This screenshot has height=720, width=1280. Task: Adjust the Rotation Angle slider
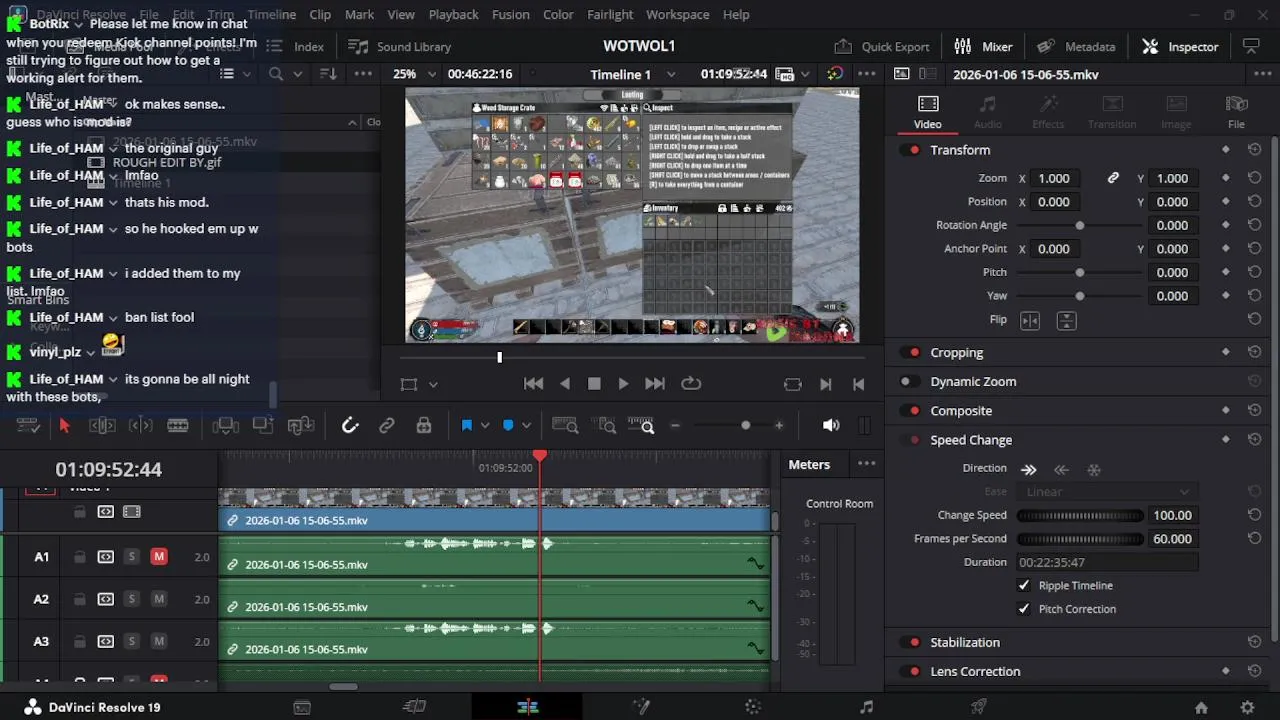[x=1079, y=226]
